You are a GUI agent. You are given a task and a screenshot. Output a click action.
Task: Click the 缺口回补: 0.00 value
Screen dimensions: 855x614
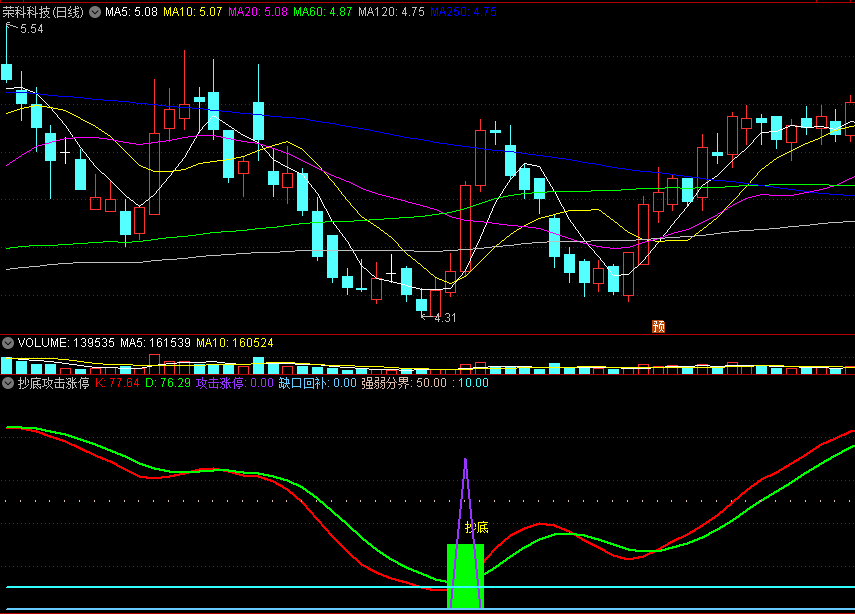click(317, 383)
